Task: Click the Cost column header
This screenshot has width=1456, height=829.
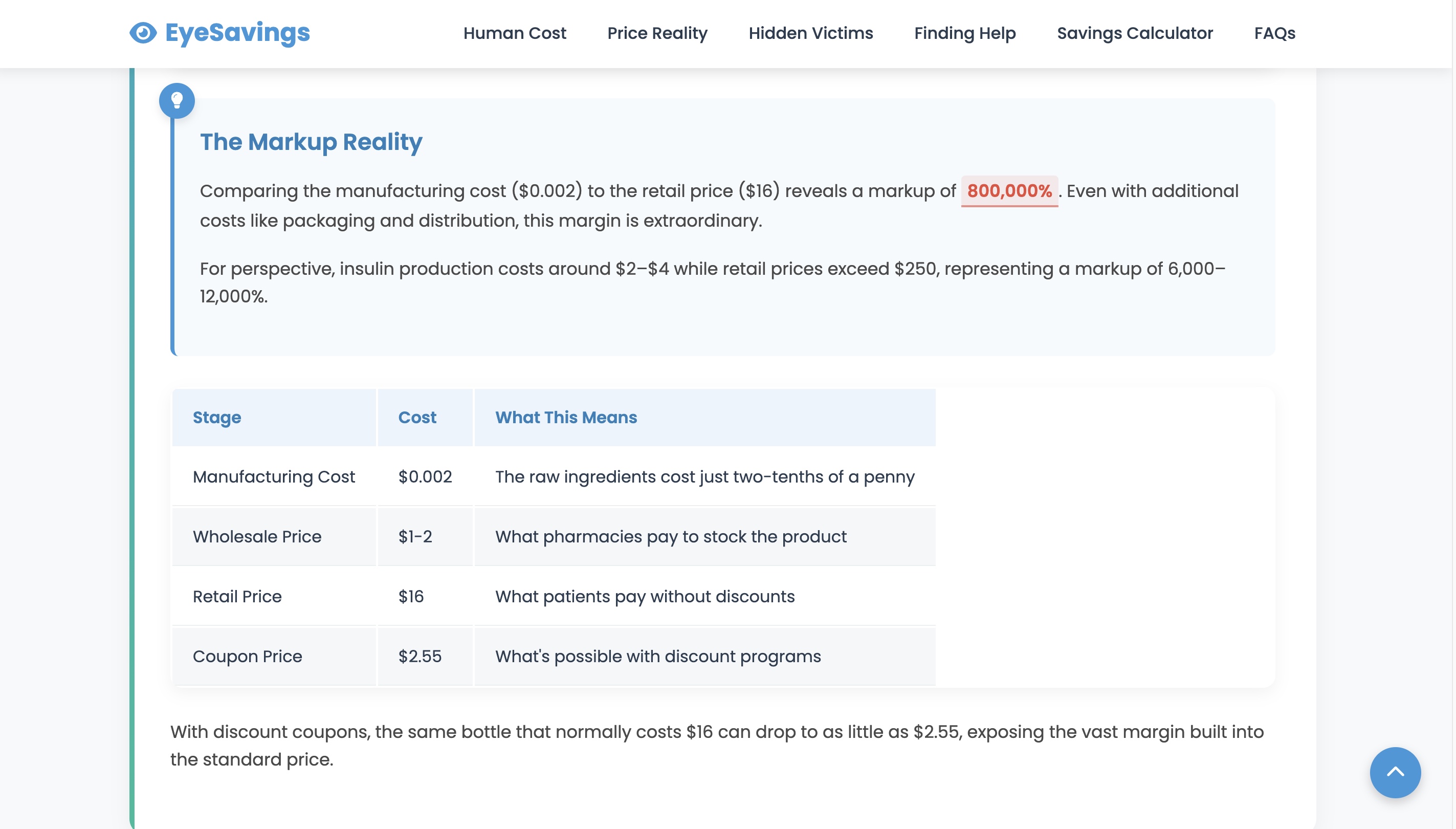Action: tap(416, 418)
